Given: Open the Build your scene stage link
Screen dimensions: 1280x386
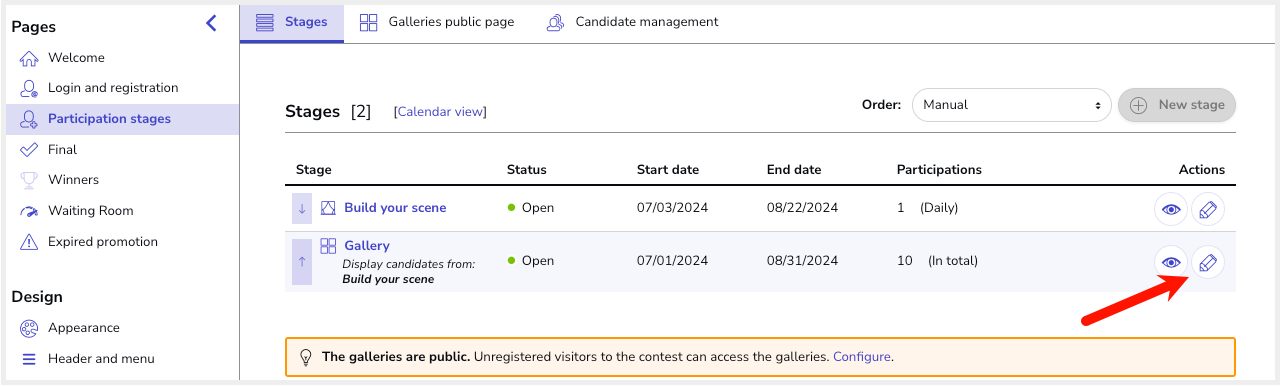Looking at the screenshot, I should [395, 208].
